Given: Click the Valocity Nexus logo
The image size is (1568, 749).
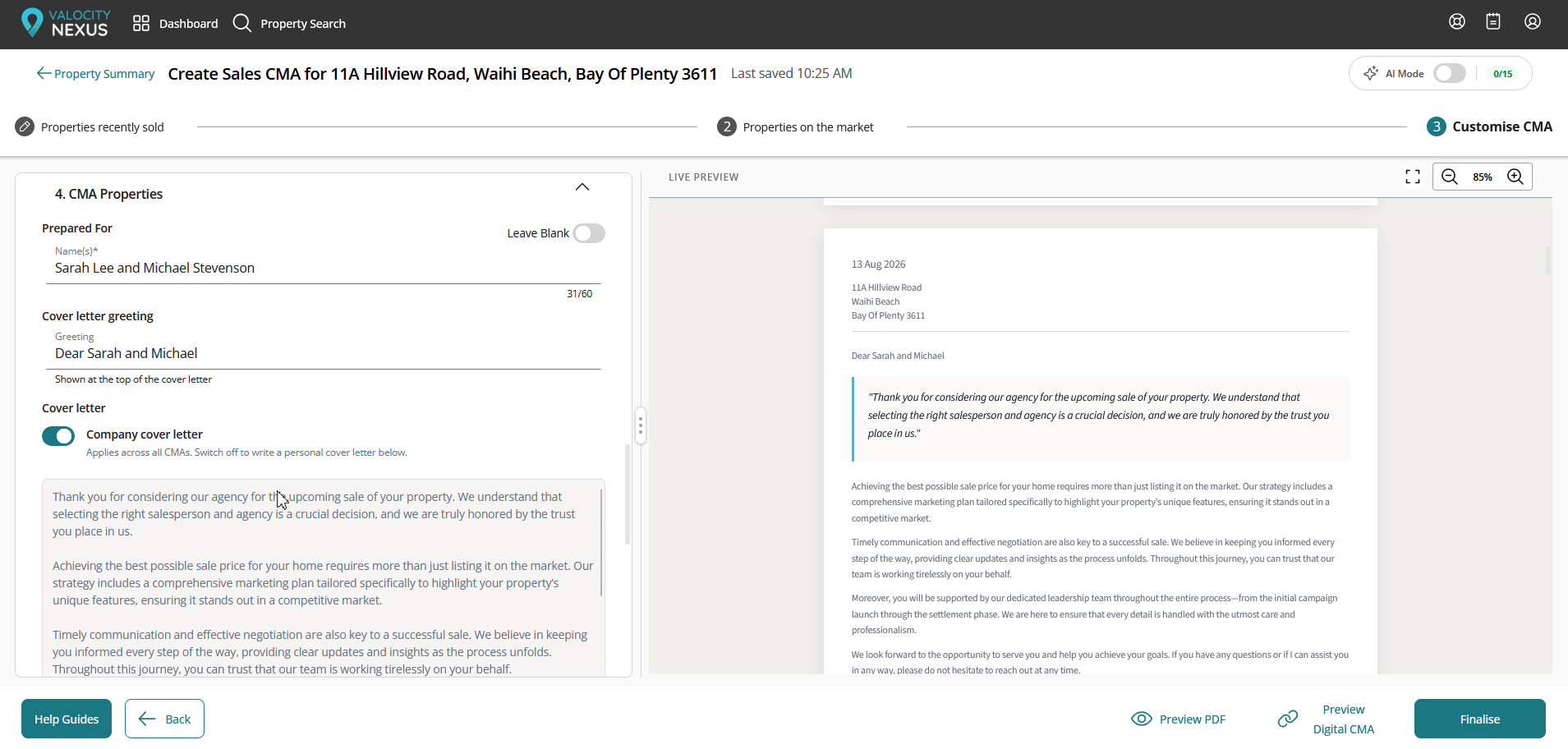Looking at the screenshot, I should click(x=65, y=23).
